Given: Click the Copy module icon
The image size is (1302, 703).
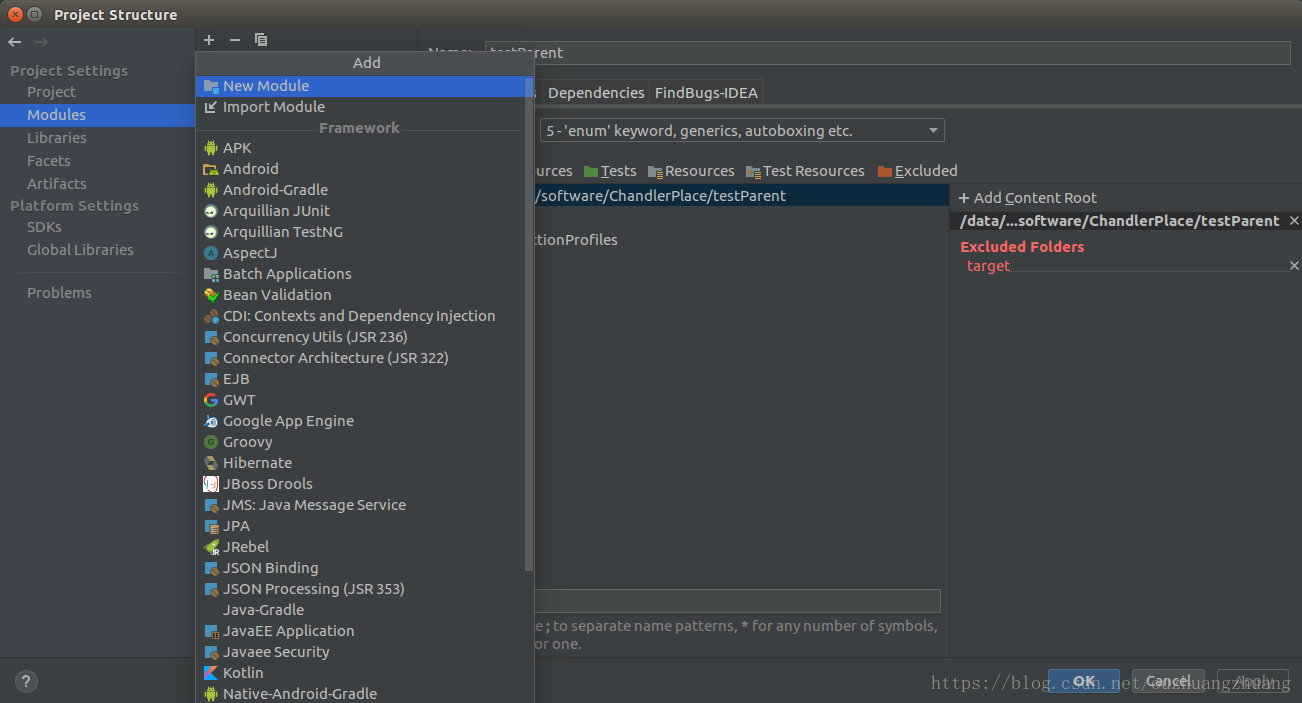Looking at the screenshot, I should tap(261, 40).
